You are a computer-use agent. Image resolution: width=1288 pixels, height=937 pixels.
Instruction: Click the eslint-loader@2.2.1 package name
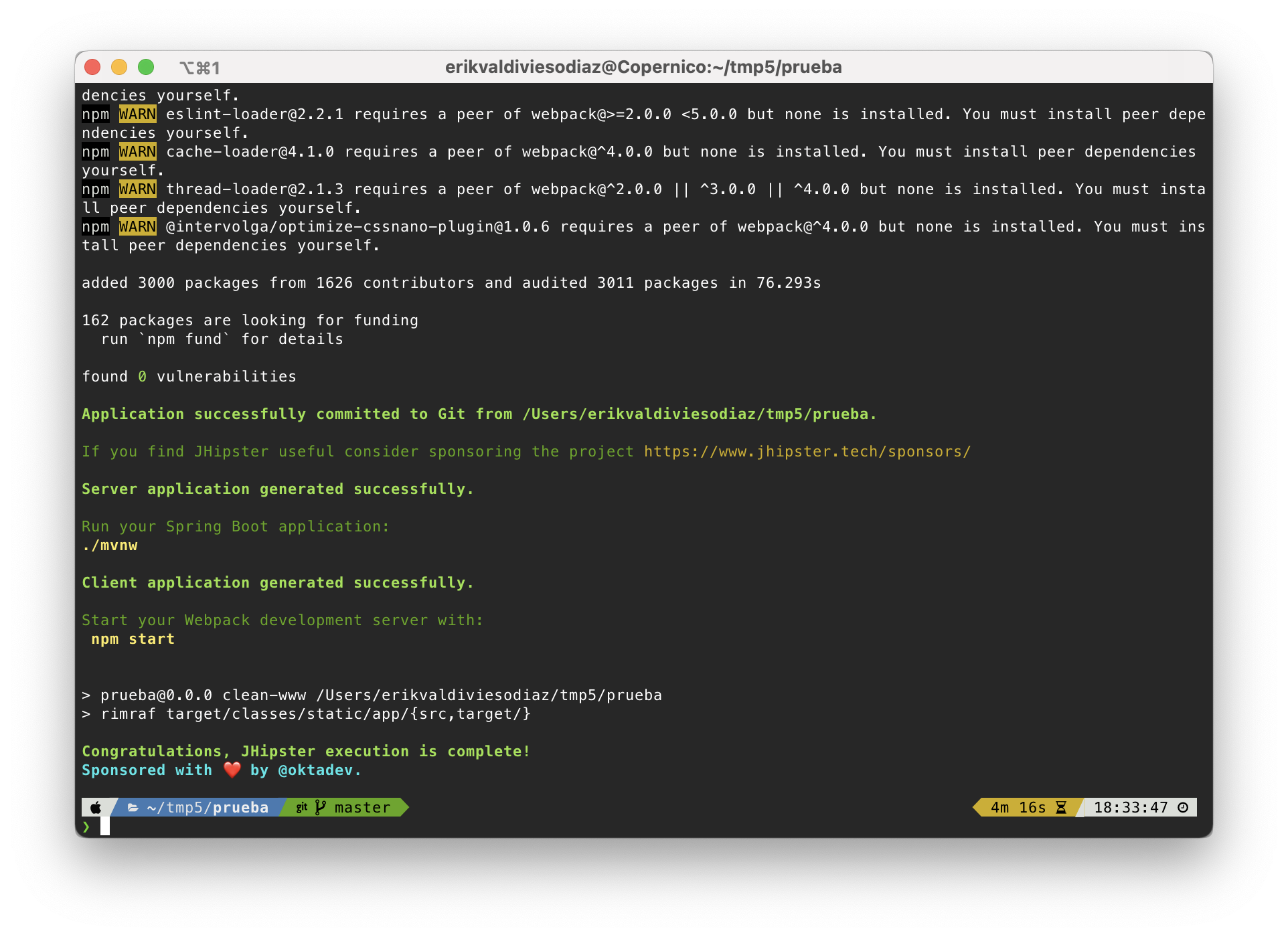pyautogui.click(x=255, y=114)
